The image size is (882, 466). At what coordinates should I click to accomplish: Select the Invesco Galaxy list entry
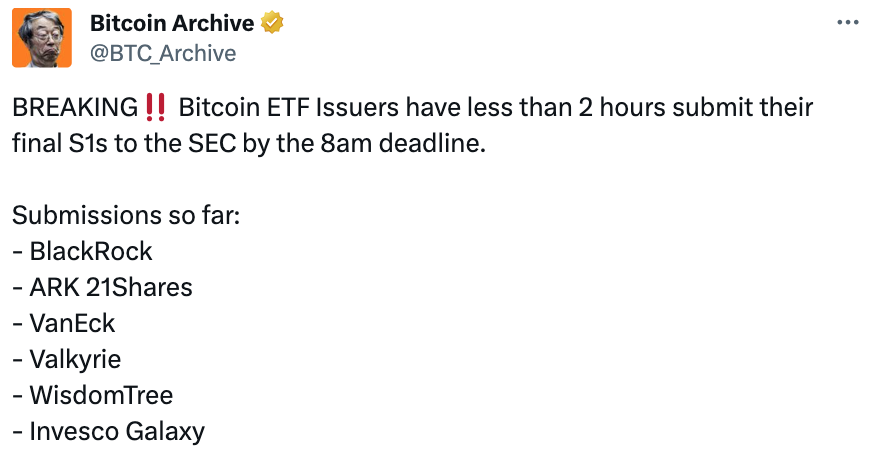pyautogui.click(x=117, y=431)
